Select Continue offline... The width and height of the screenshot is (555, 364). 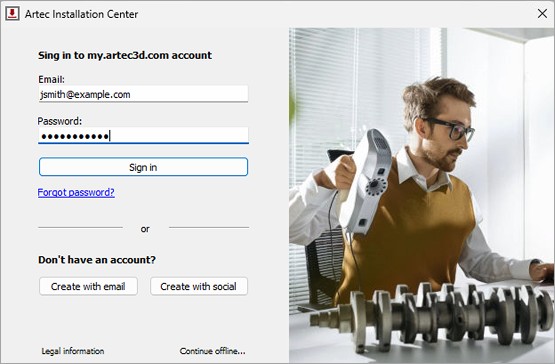point(212,351)
